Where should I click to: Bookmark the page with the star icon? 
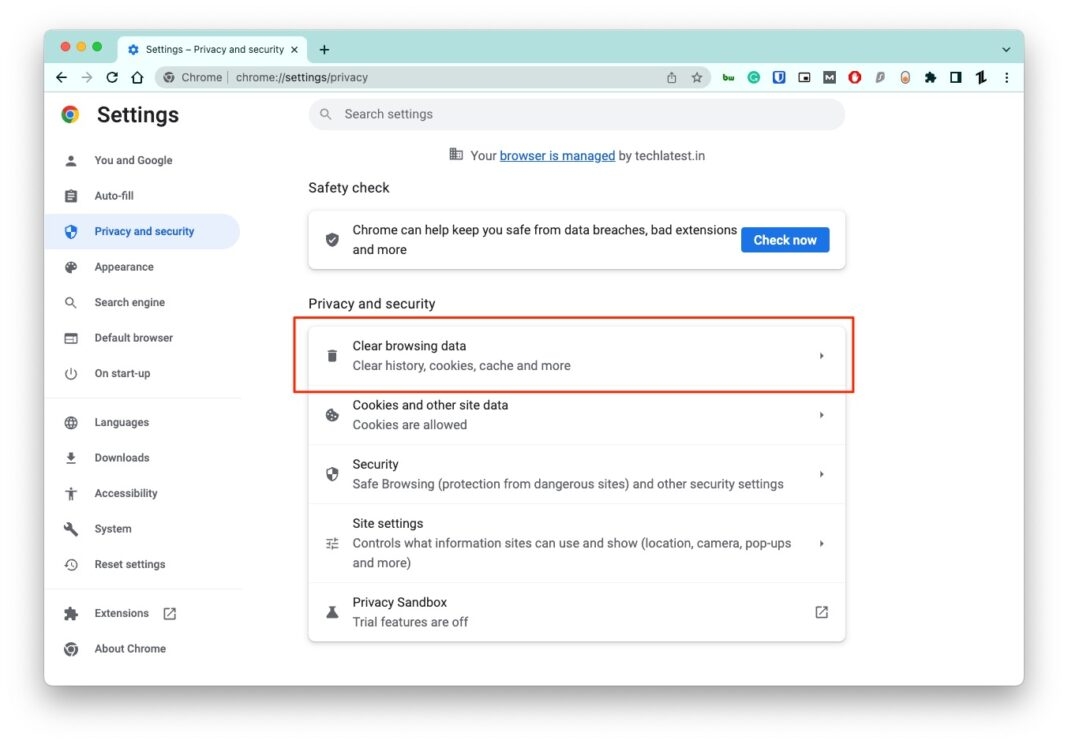pyautogui.click(x=697, y=77)
